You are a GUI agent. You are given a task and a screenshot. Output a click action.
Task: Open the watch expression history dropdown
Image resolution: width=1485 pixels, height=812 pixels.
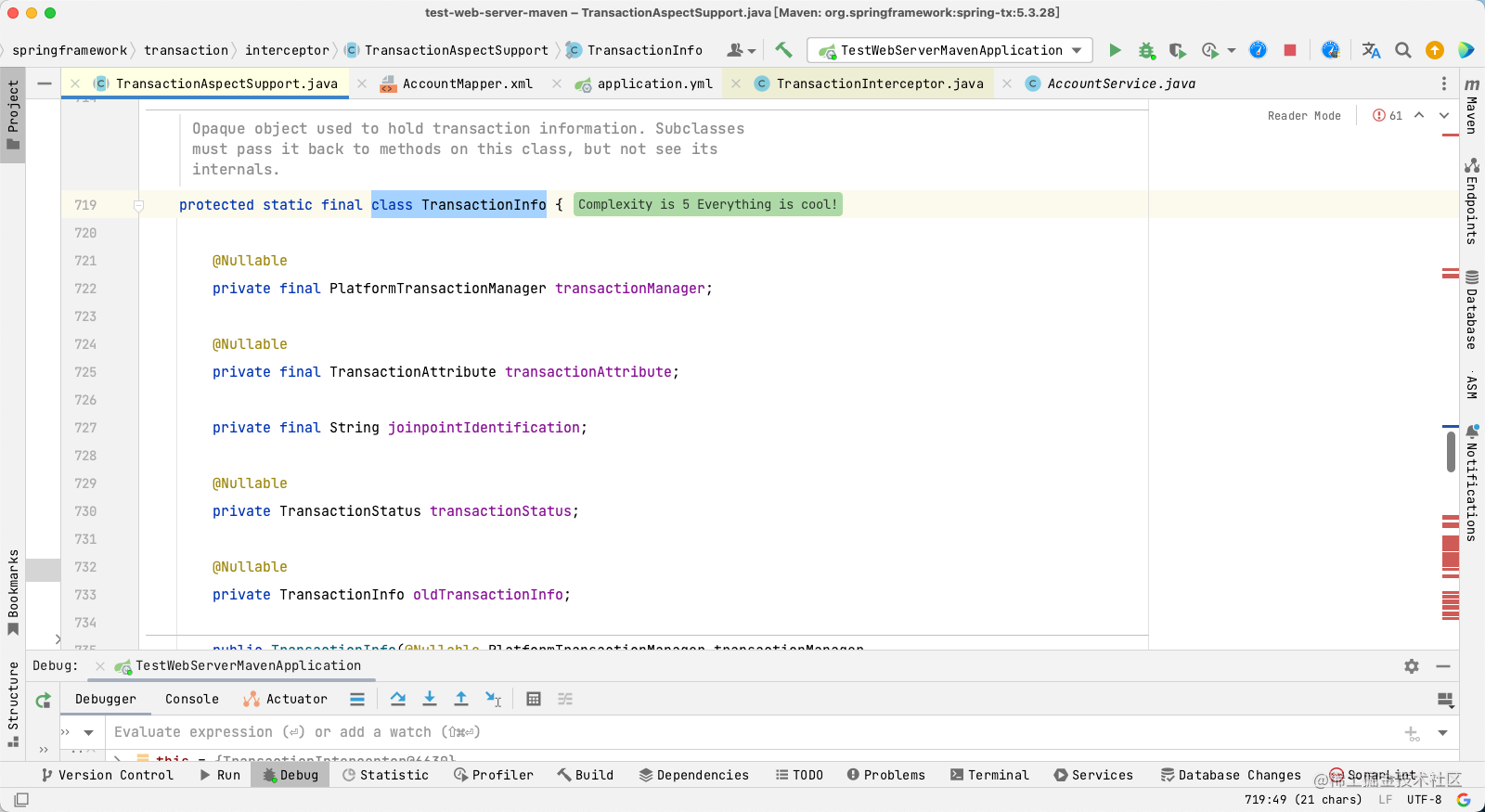pyautogui.click(x=1442, y=733)
